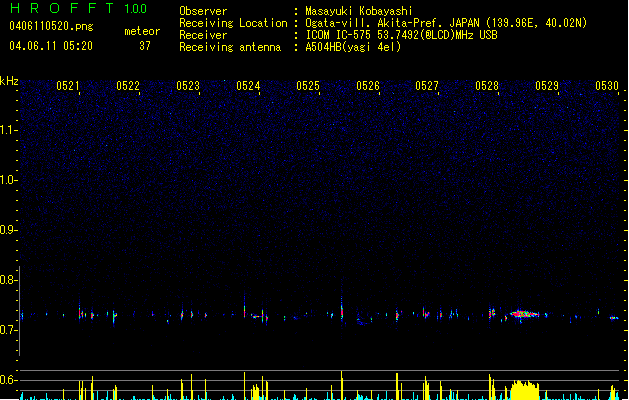
Task: Click the tall echo spike before 0526
Action: (x=342, y=305)
